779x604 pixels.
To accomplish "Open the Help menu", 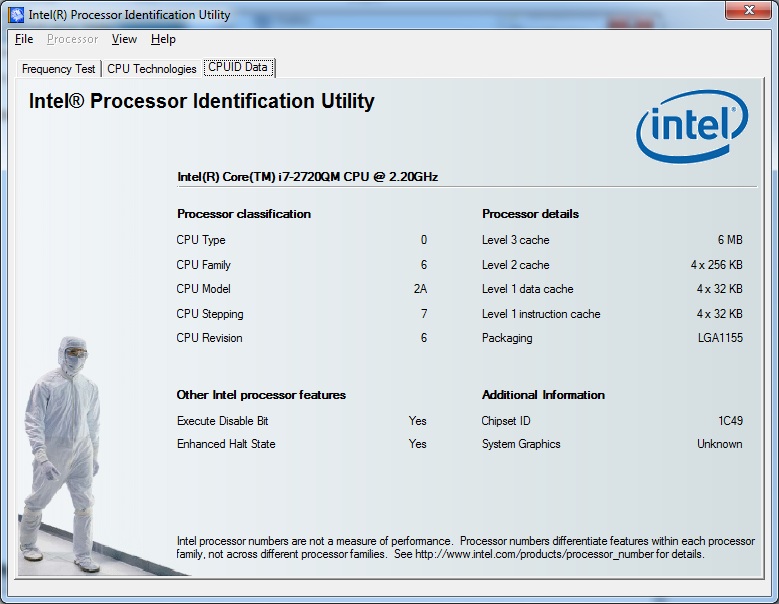I will pyautogui.click(x=163, y=39).
